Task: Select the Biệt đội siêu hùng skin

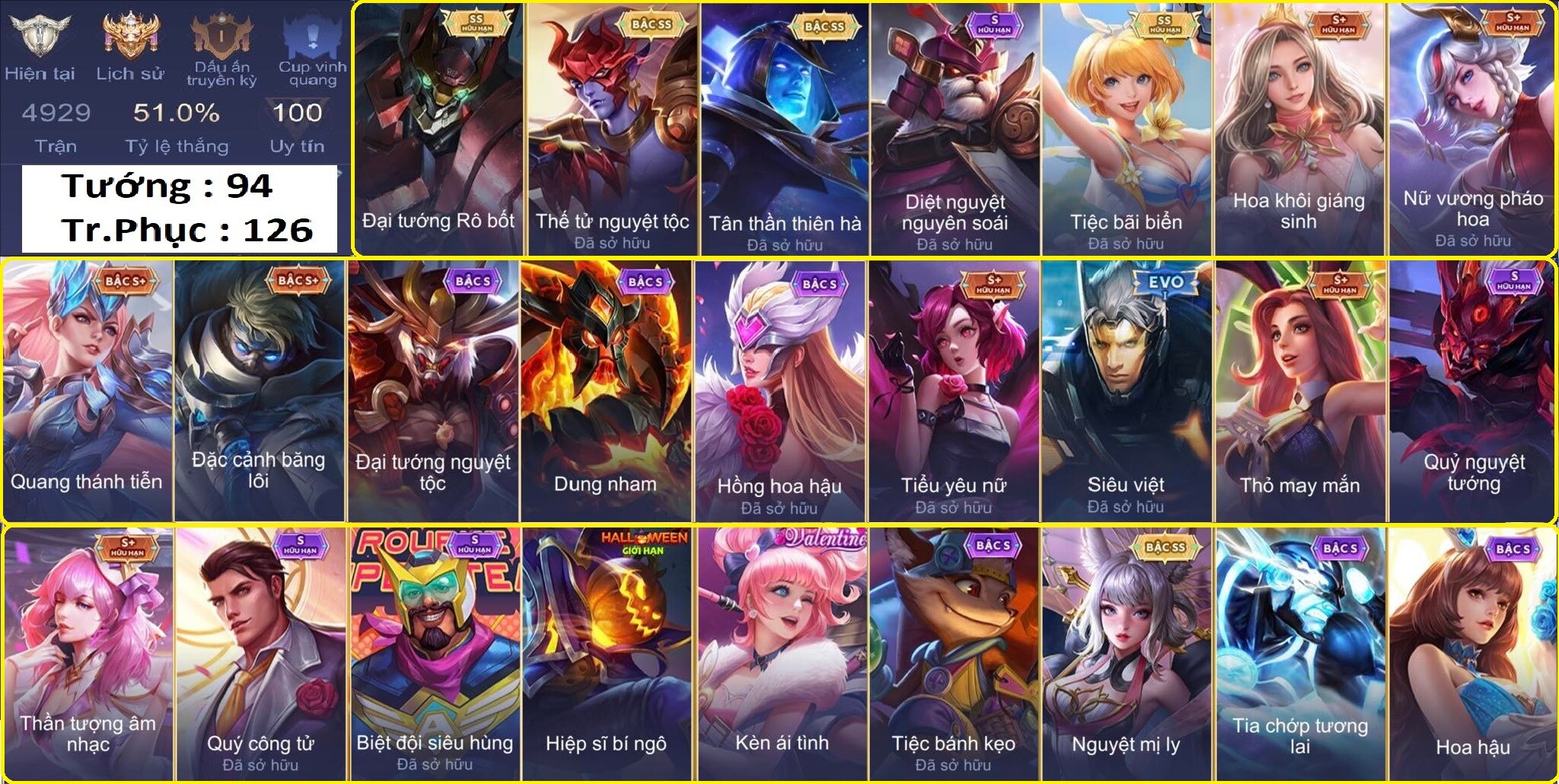Action: point(435,654)
